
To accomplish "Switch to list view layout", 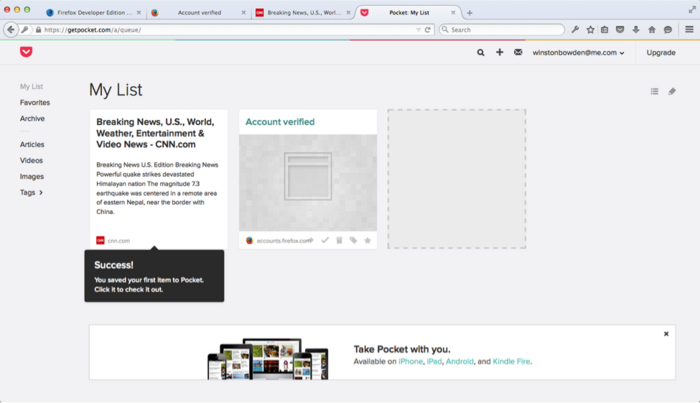I will 654,91.
